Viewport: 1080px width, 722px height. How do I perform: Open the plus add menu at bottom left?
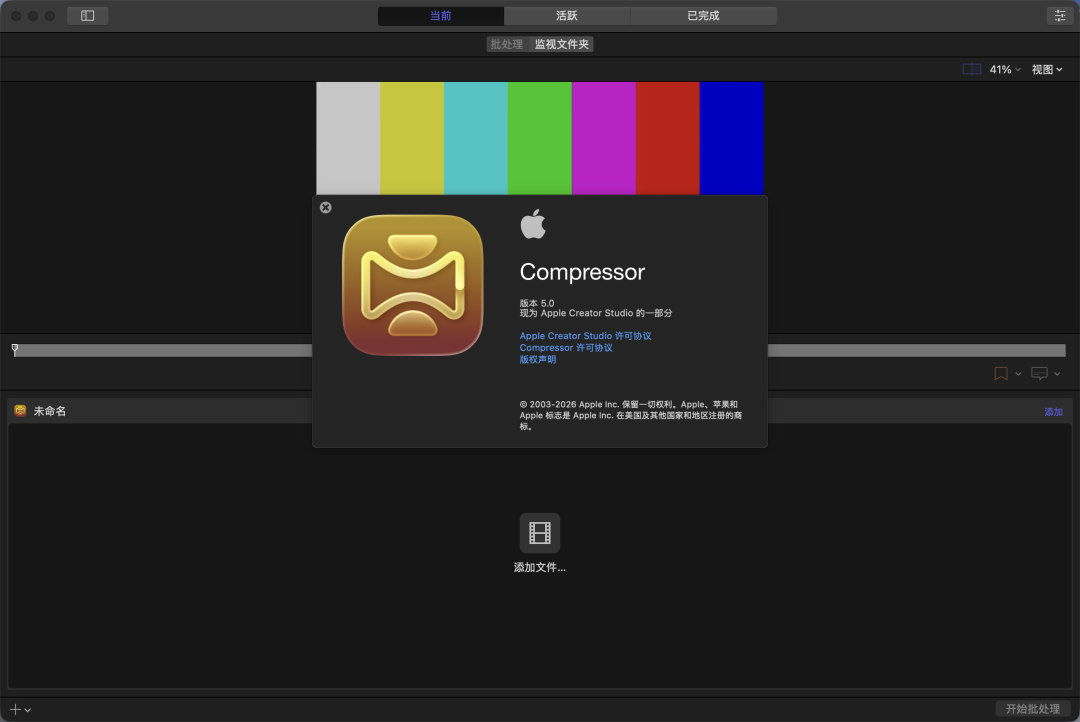pos(20,709)
